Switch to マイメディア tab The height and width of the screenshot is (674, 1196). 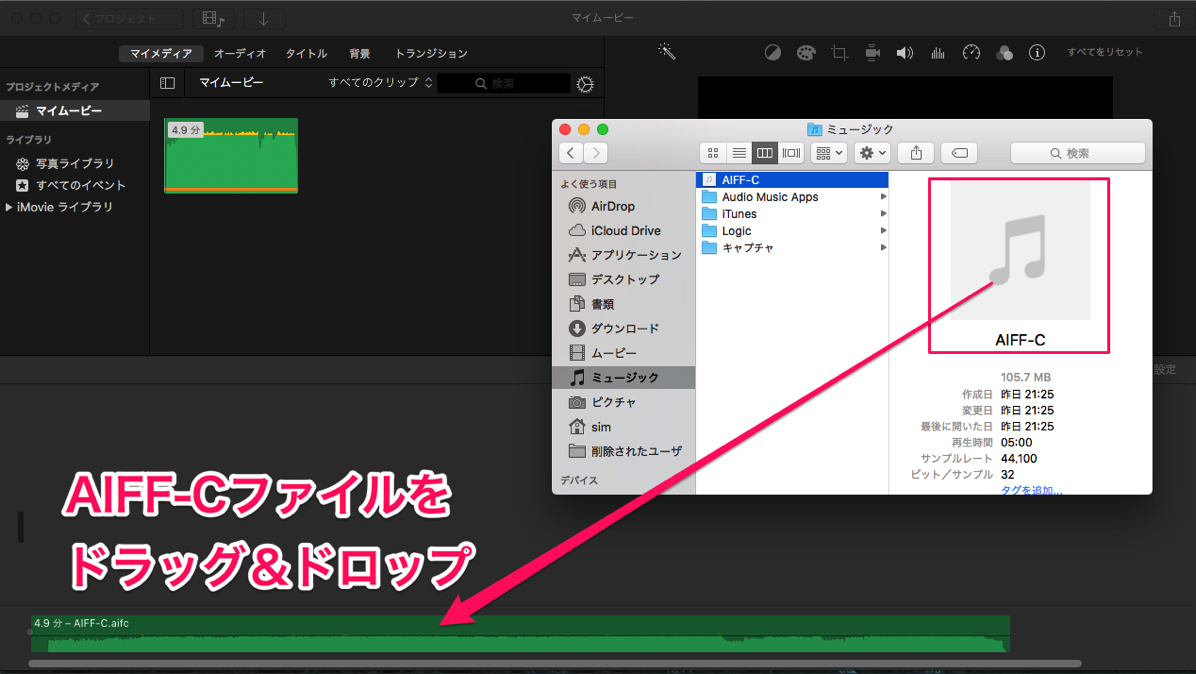pyautogui.click(x=161, y=53)
